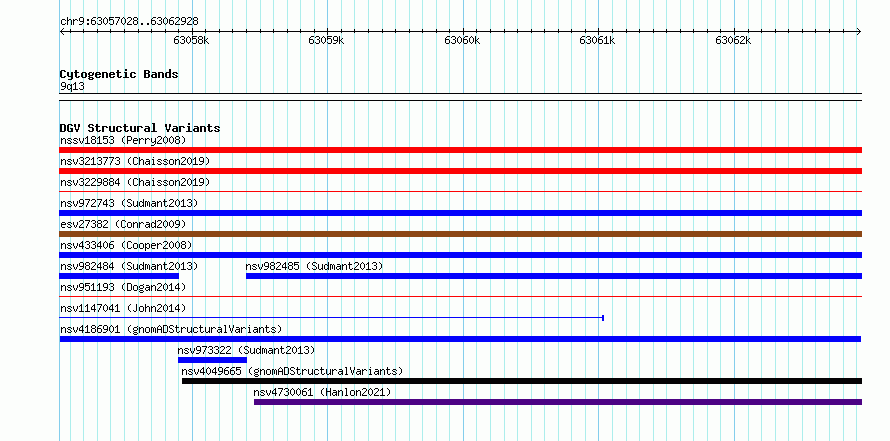
Task: Click the DGV Structural Variants track title
Action: (x=140, y=128)
